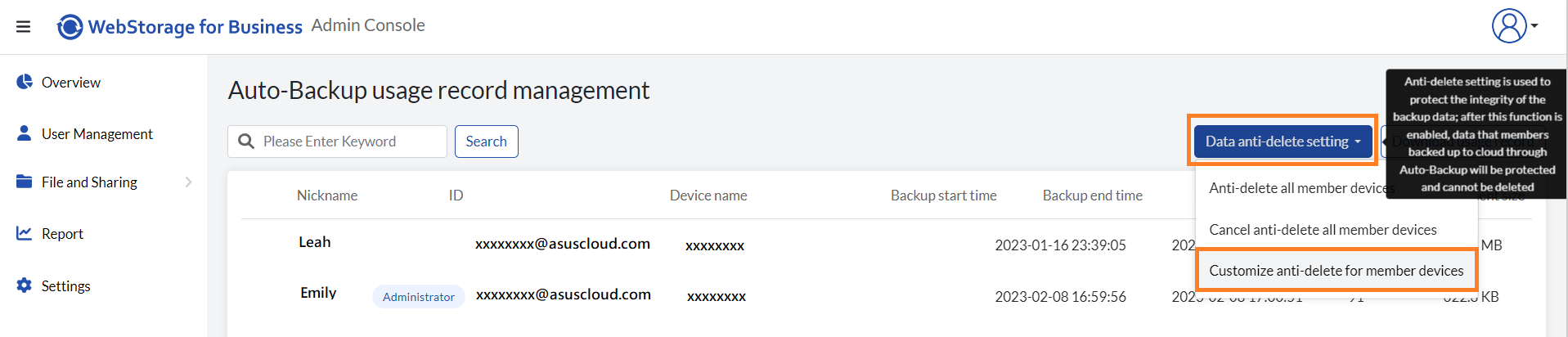Select the User Management person icon
This screenshot has width=1568, height=337.
25,133
